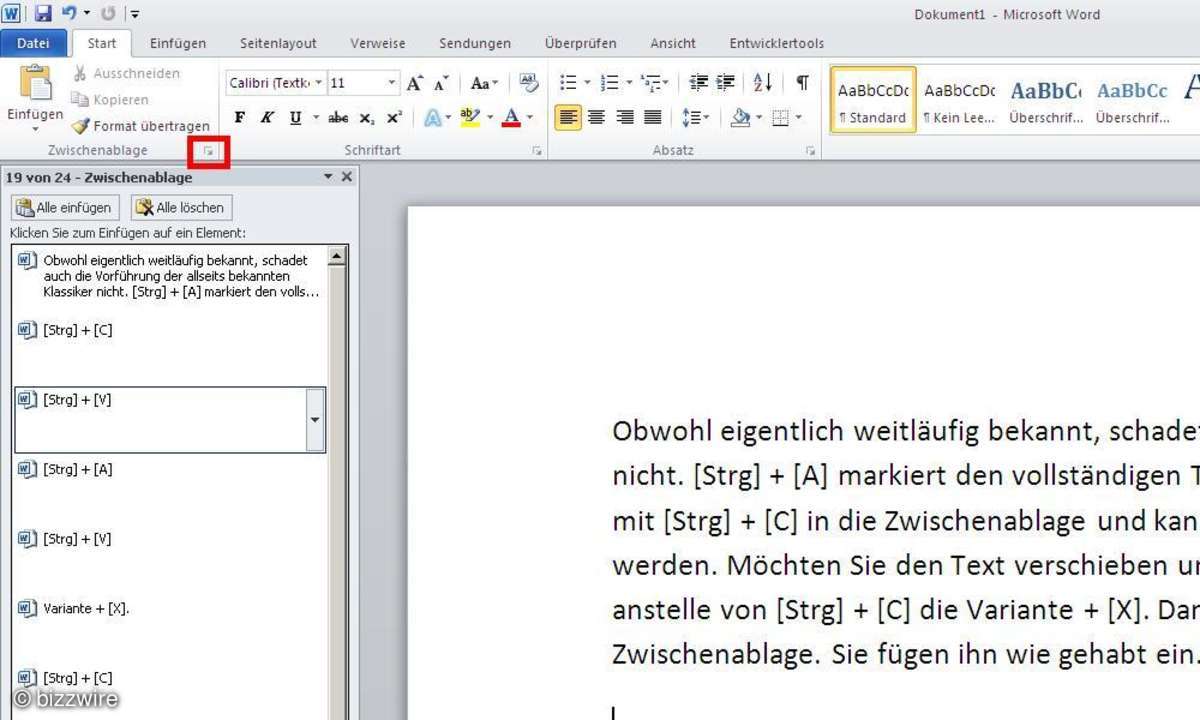Click clipboard scrollbar up arrow

337,256
